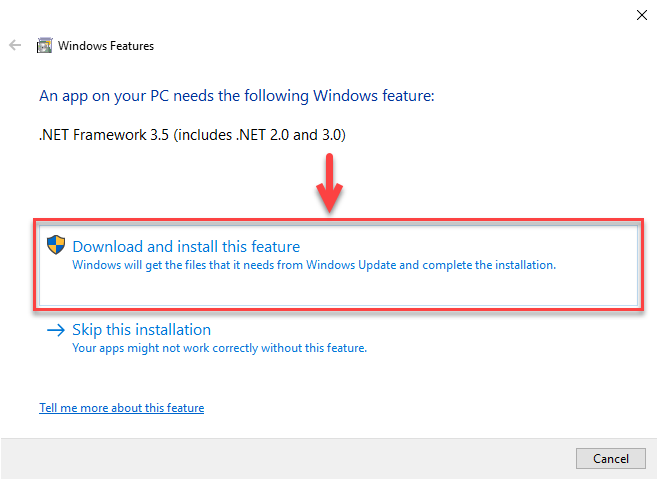Click the word "Download" in the install option
Screen dimensions: 658x480
[x=108, y=247]
